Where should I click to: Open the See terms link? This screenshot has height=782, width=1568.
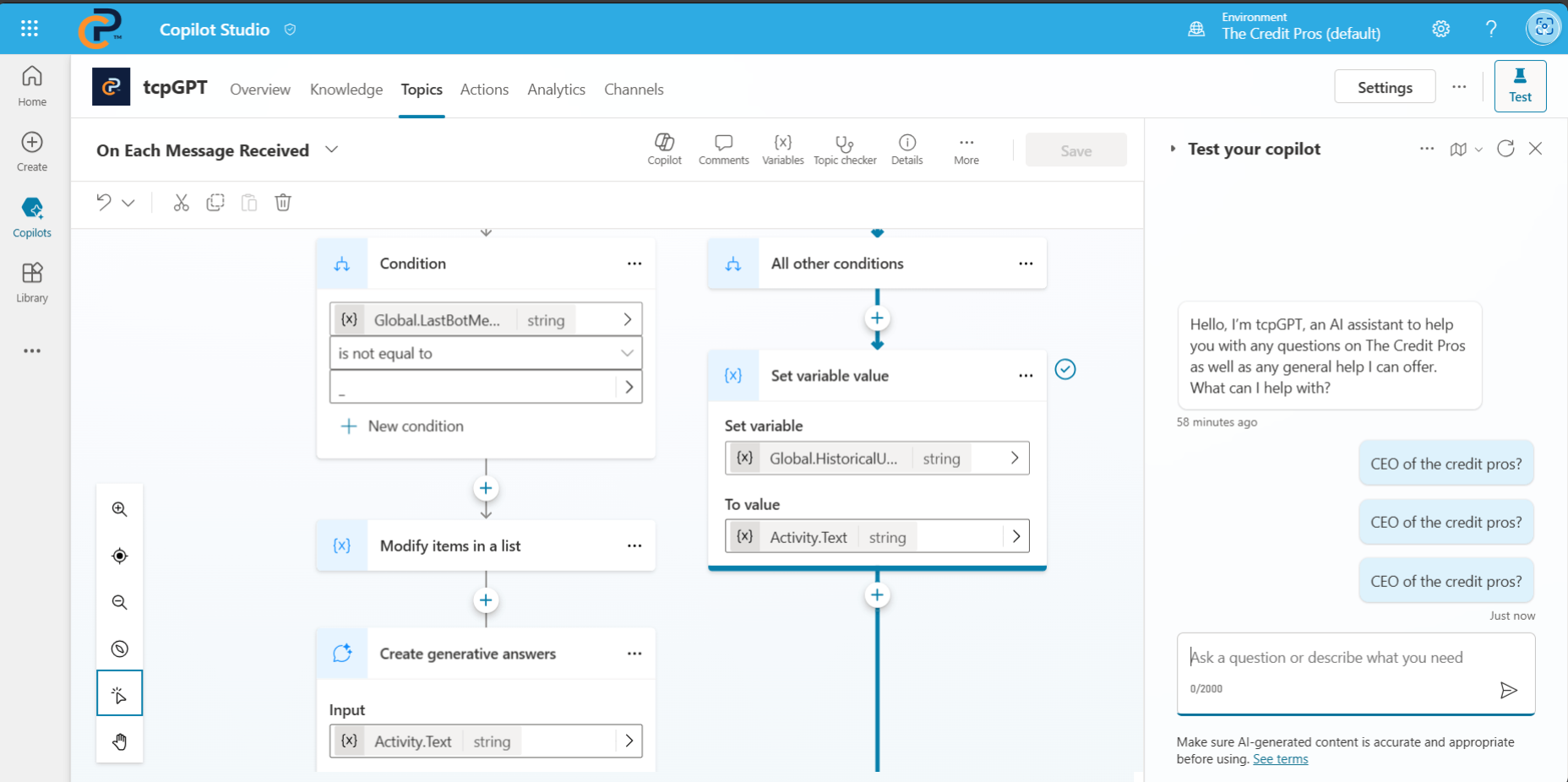click(1280, 759)
